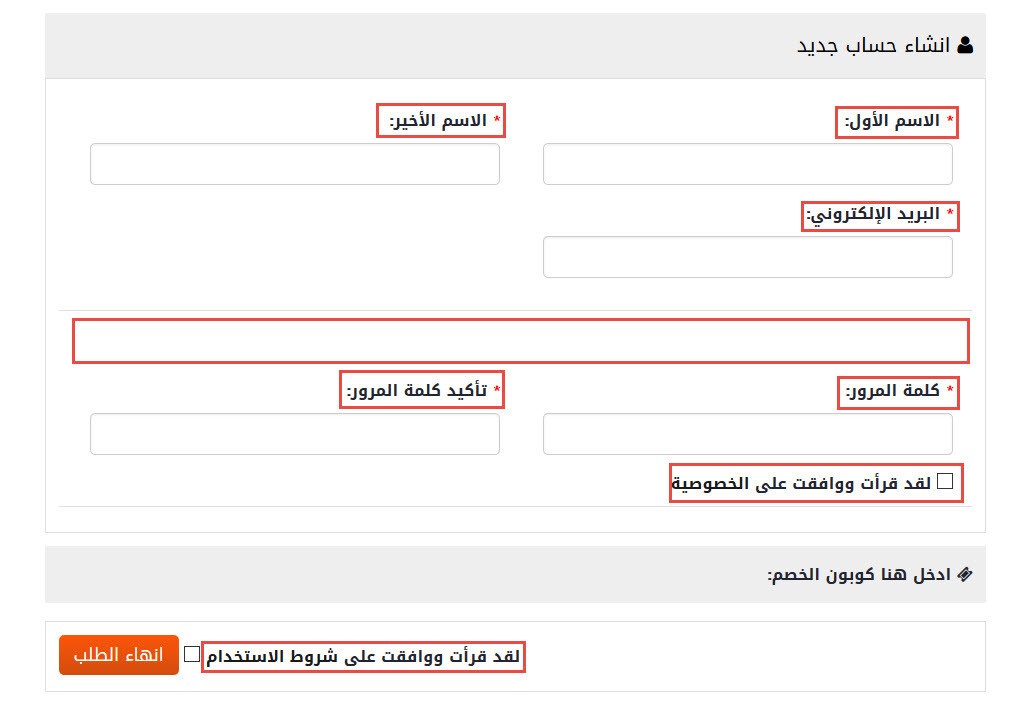Select the كلمة المرور label
This screenshot has height=728, width=1009.
click(898, 392)
